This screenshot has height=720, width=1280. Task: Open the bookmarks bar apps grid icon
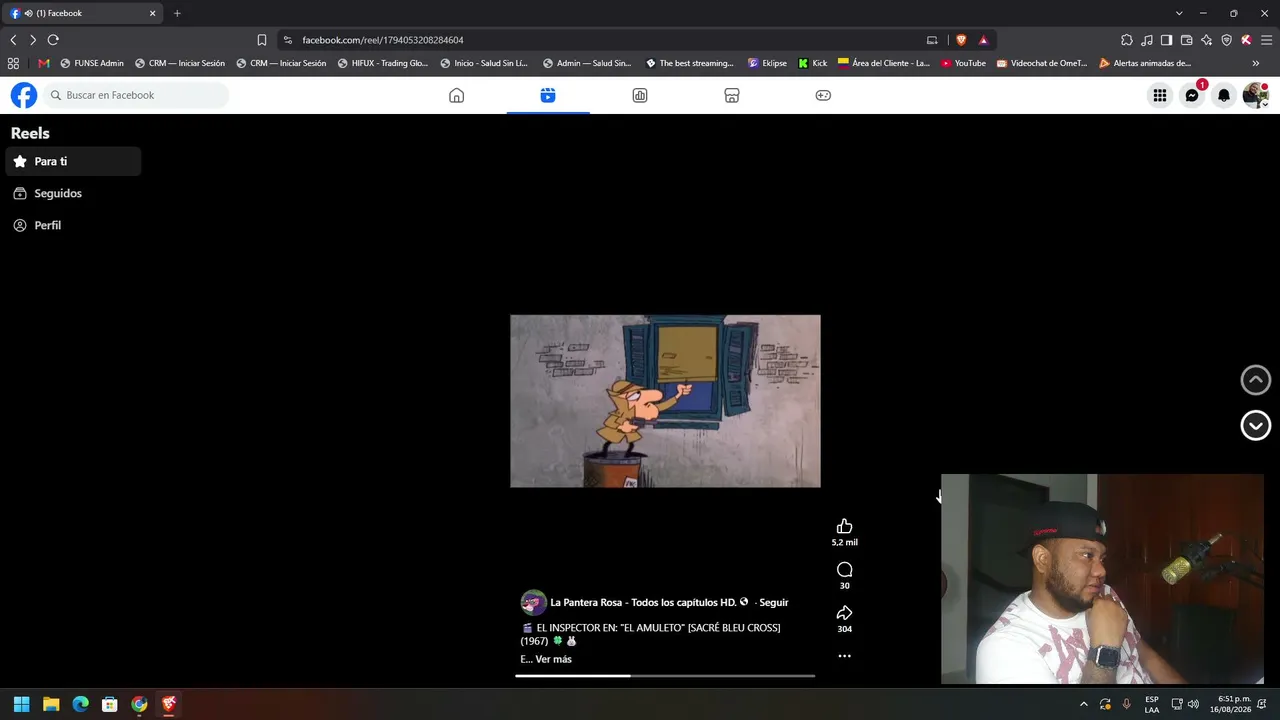13,63
